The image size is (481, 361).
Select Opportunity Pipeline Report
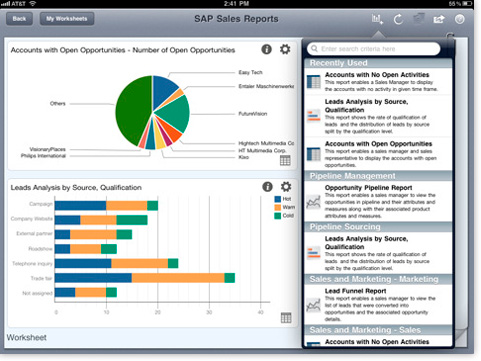pyautogui.click(x=378, y=201)
